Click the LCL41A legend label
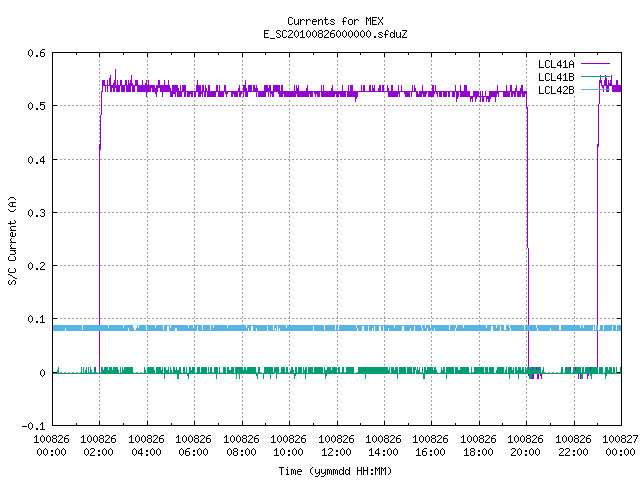640x480 pixels. tap(556, 64)
